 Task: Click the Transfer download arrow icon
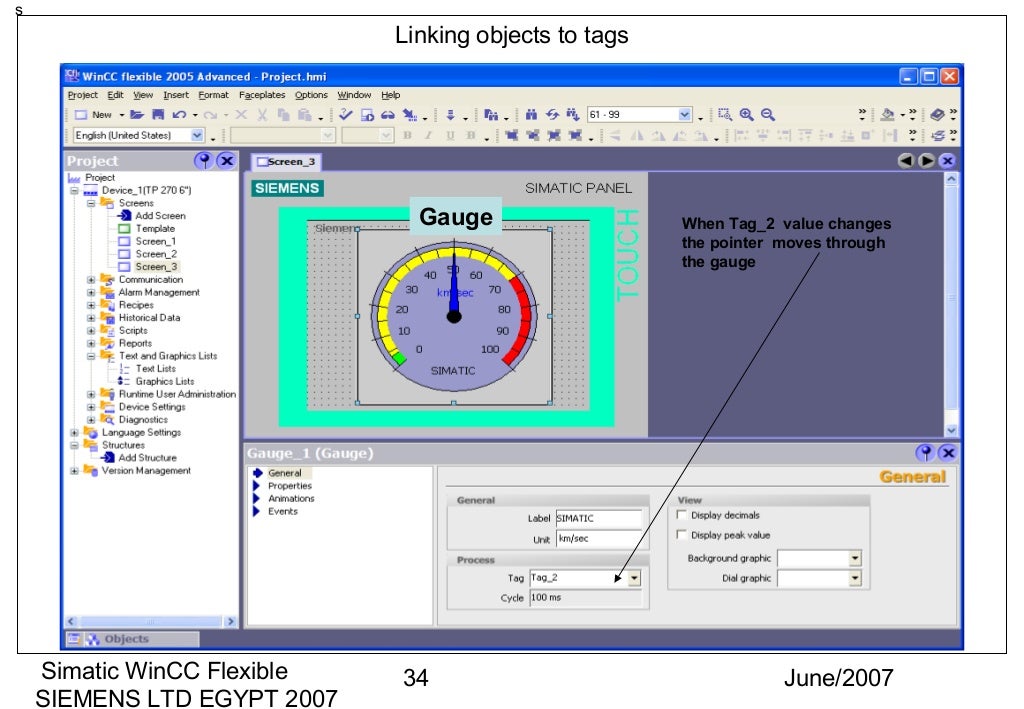450,115
